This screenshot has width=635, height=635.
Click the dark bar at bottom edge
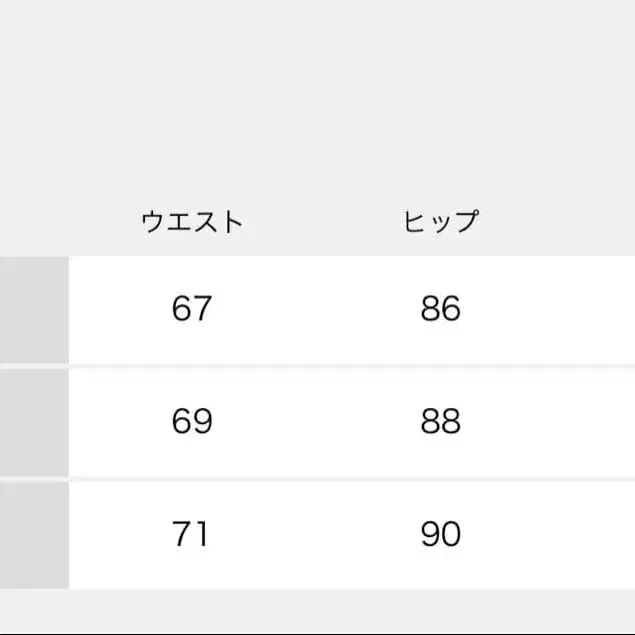pyautogui.click(x=317, y=632)
